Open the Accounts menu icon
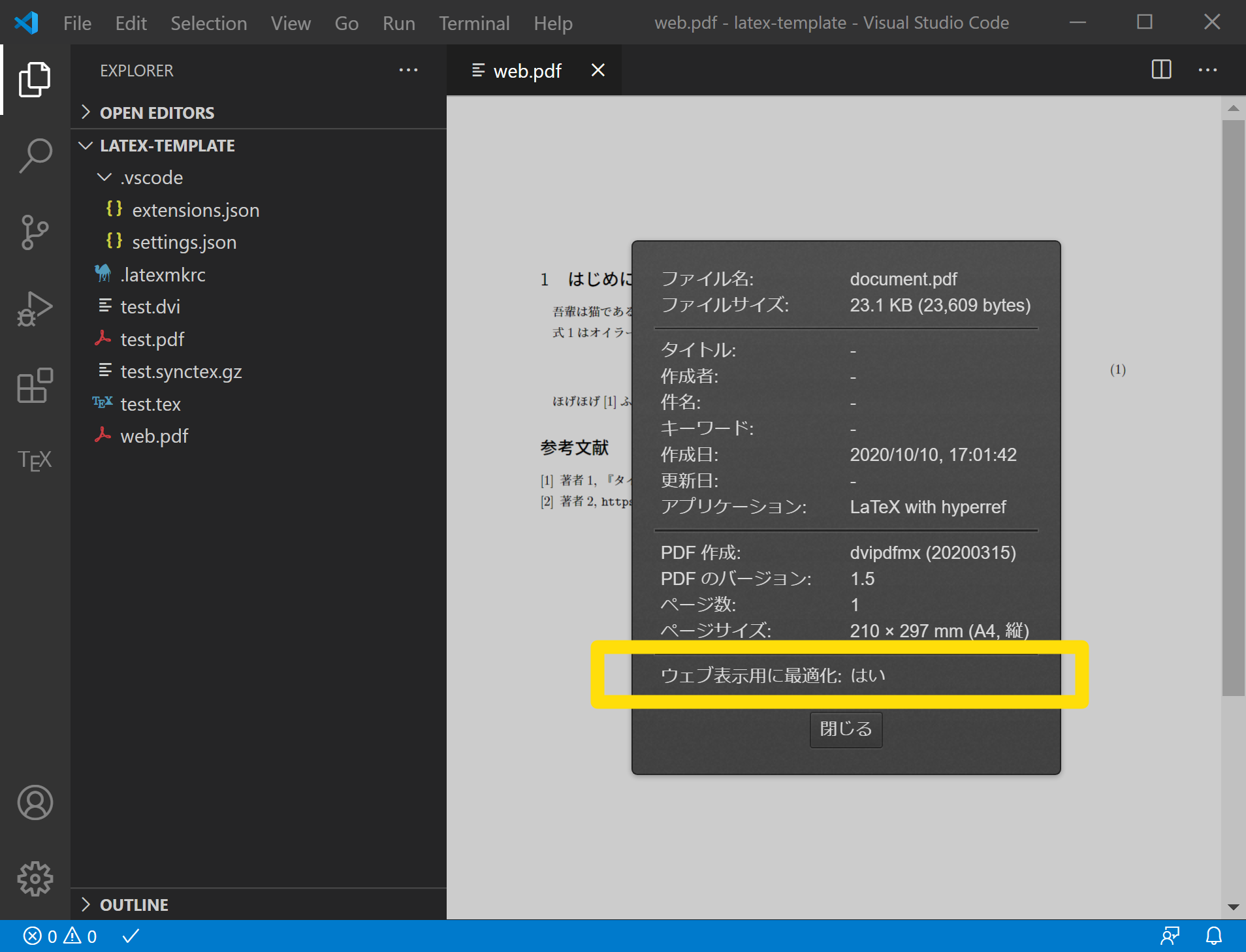Viewport: 1246px width, 952px height. pos(35,802)
